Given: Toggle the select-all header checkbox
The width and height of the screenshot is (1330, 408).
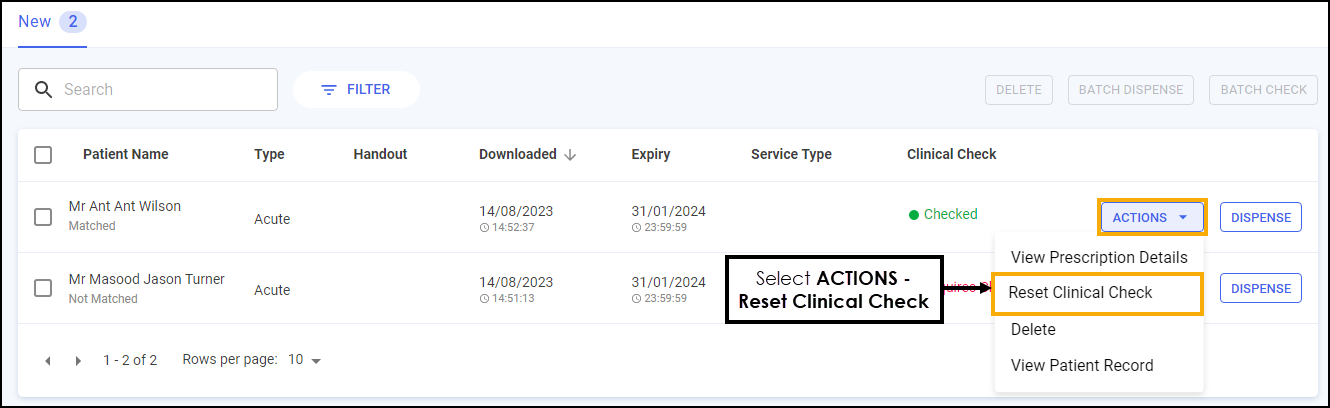Looking at the screenshot, I should point(43,155).
